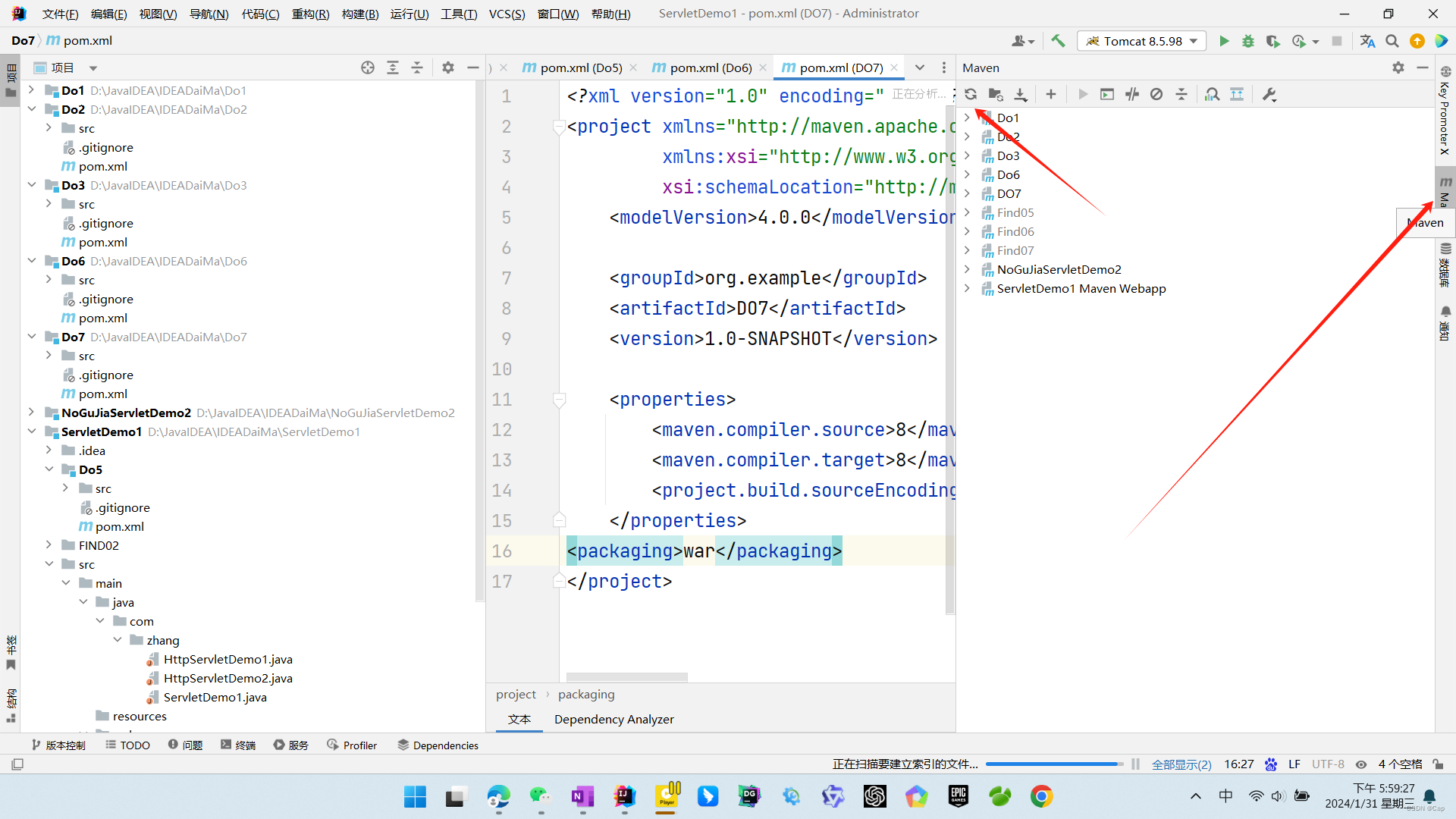Click Generate Sources and Update Folders icon

pyautogui.click(x=996, y=95)
